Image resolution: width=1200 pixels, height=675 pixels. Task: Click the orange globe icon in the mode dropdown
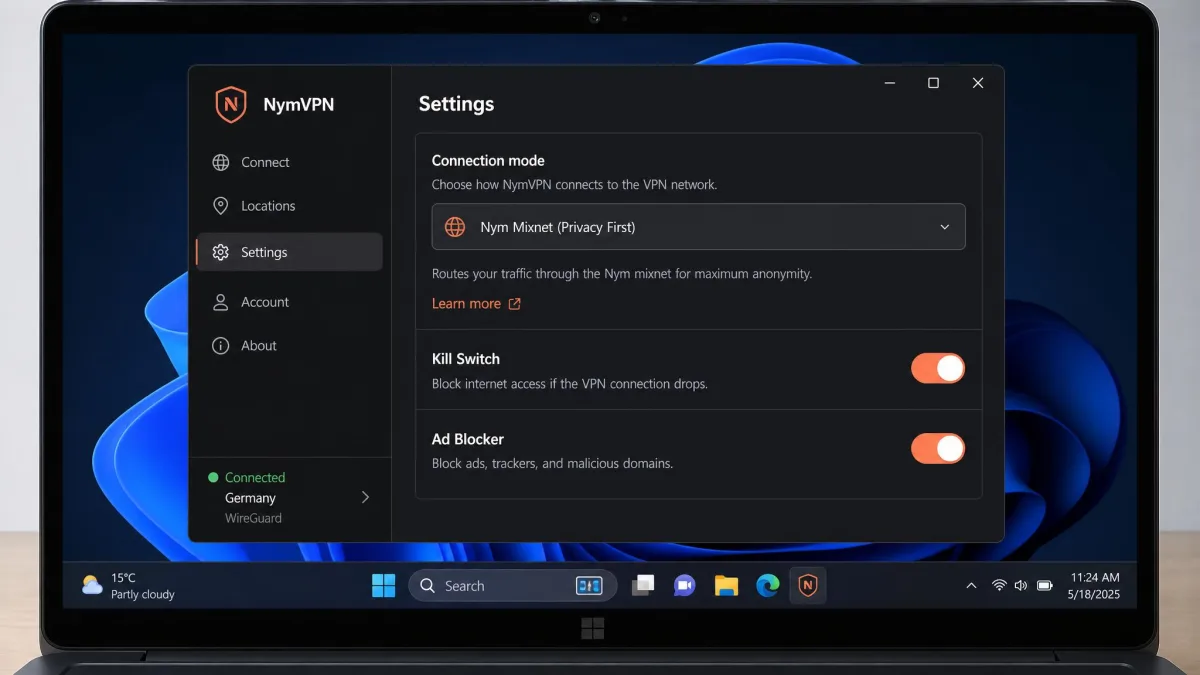click(x=455, y=227)
